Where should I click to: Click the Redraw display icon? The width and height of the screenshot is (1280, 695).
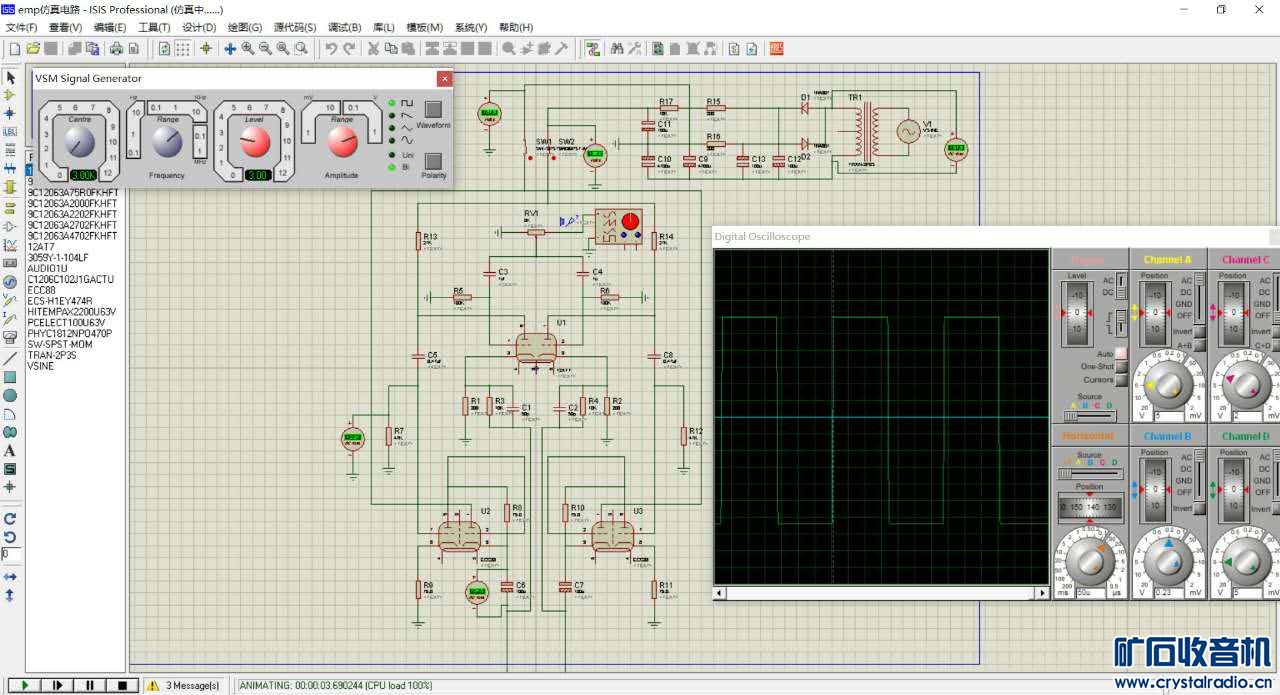(x=165, y=48)
